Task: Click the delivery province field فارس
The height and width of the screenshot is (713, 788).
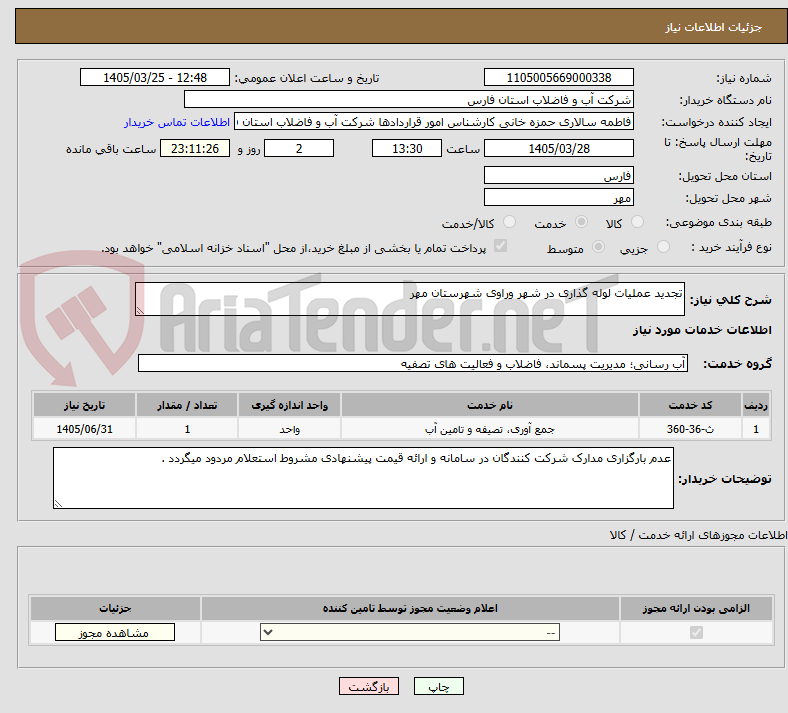Action: (559, 176)
